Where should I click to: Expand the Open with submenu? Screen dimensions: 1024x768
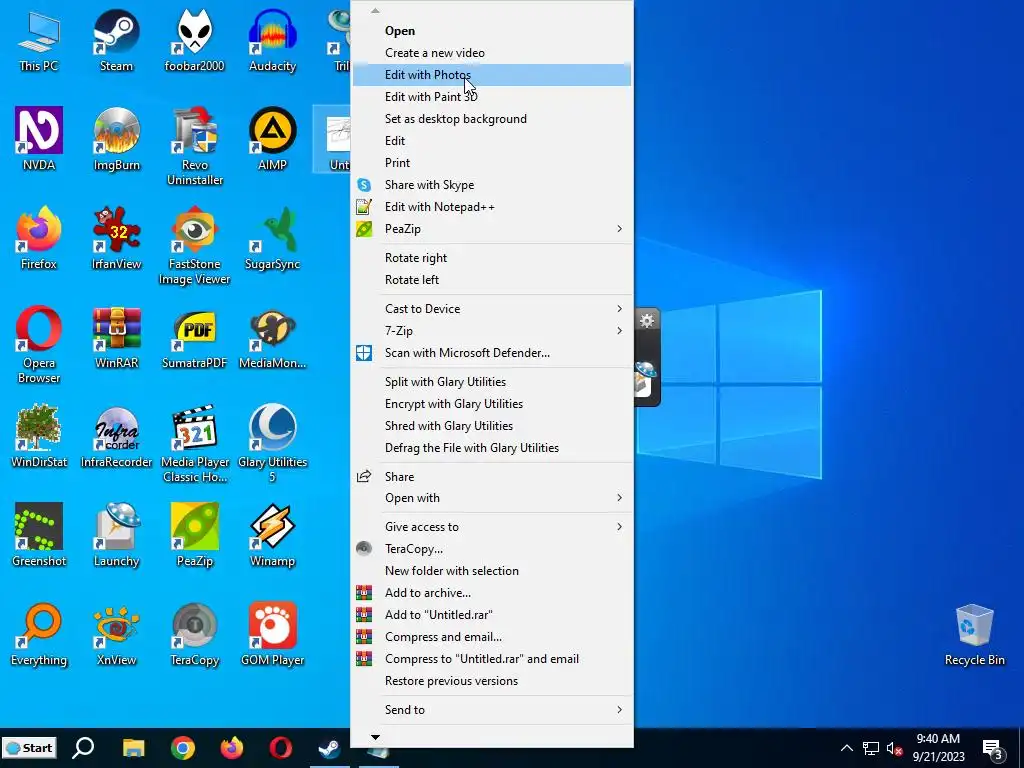492,498
